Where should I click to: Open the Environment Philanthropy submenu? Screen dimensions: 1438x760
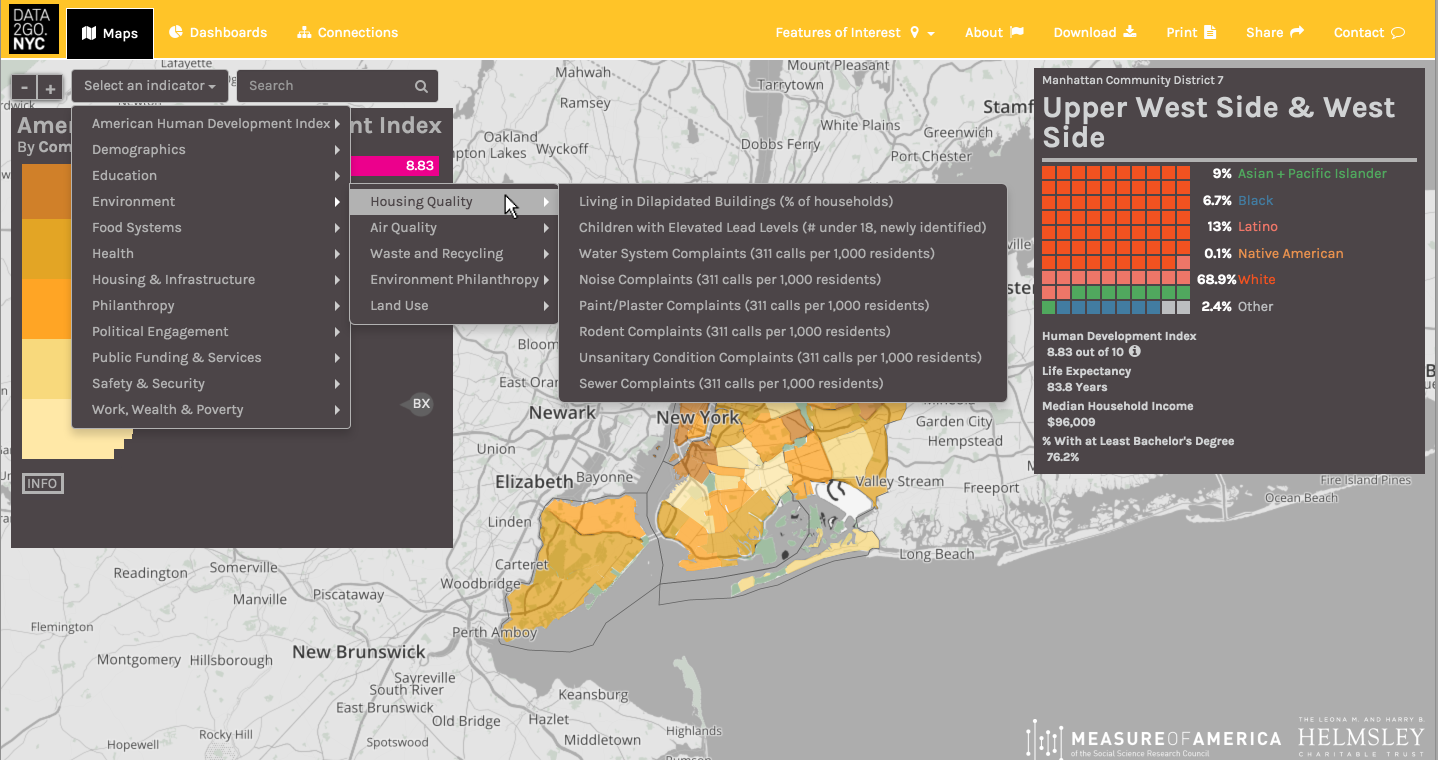pos(453,280)
